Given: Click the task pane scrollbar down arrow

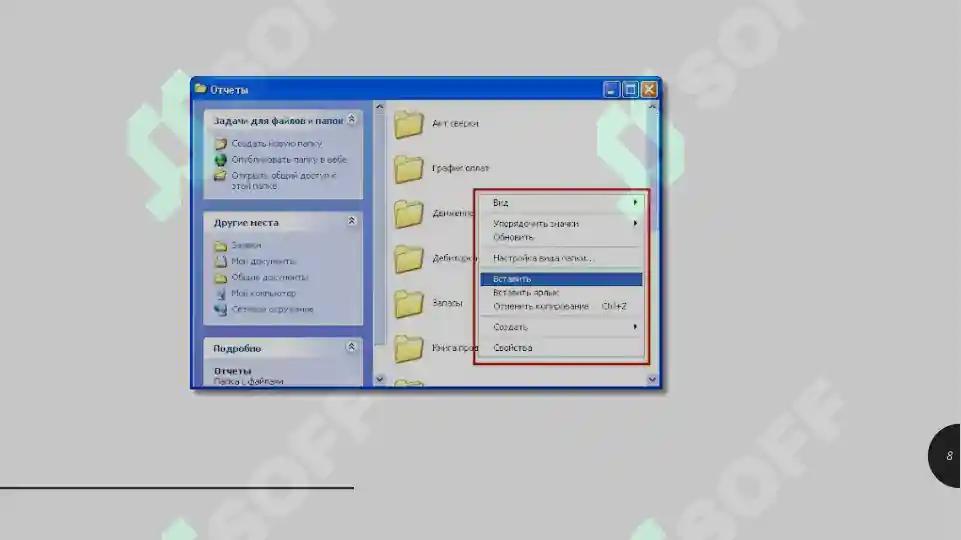Looking at the screenshot, I should click(379, 379).
